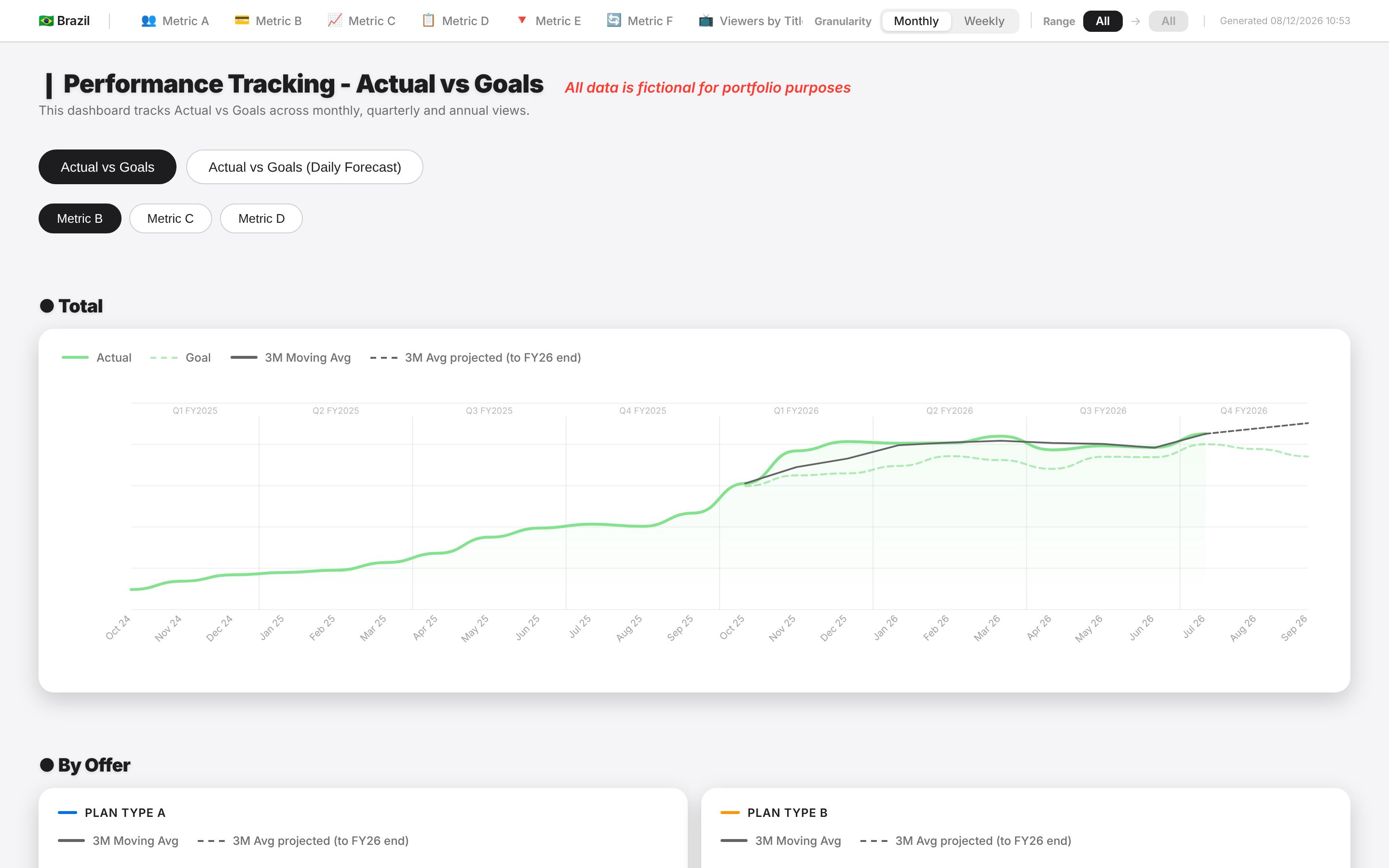Switch to Actual vs Goals (Daily Forecast) tab
Image resolution: width=1389 pixels, height=868 pixels.
[x=305, y=167]
